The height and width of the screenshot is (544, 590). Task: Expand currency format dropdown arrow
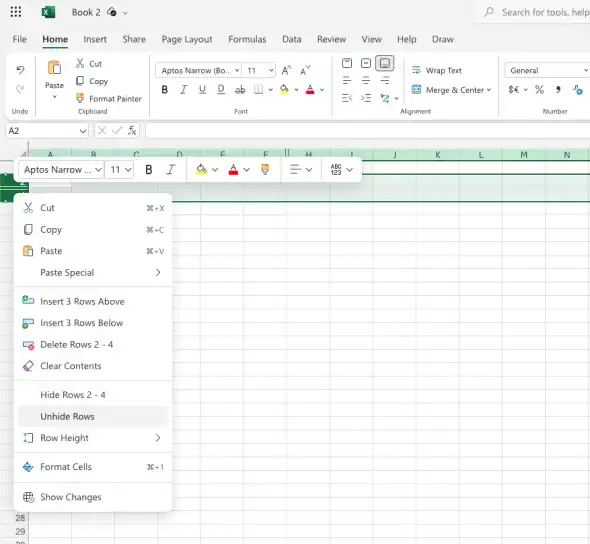526,90
